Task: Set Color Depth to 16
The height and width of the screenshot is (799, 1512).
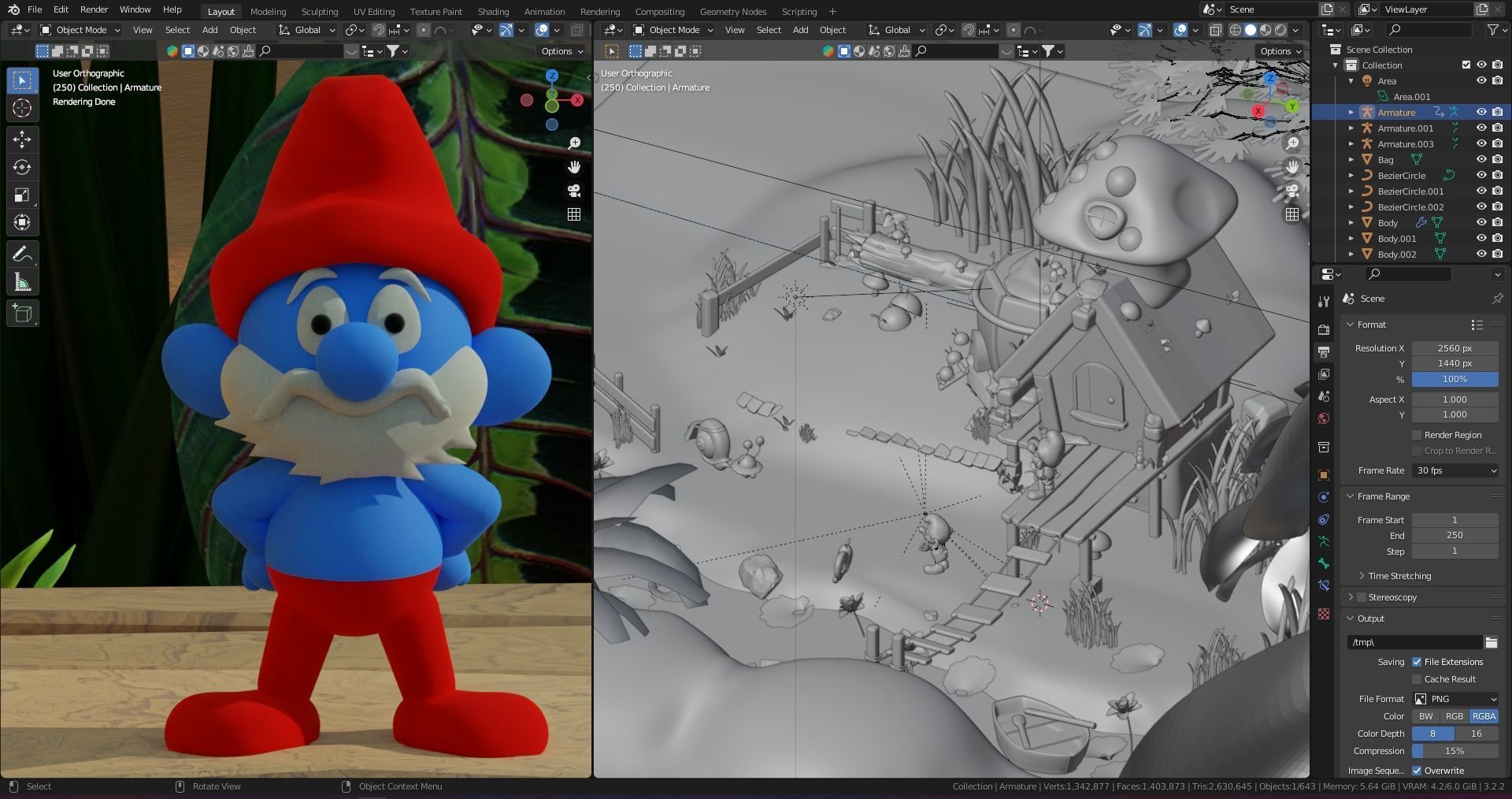Action: pos(1477,734)
